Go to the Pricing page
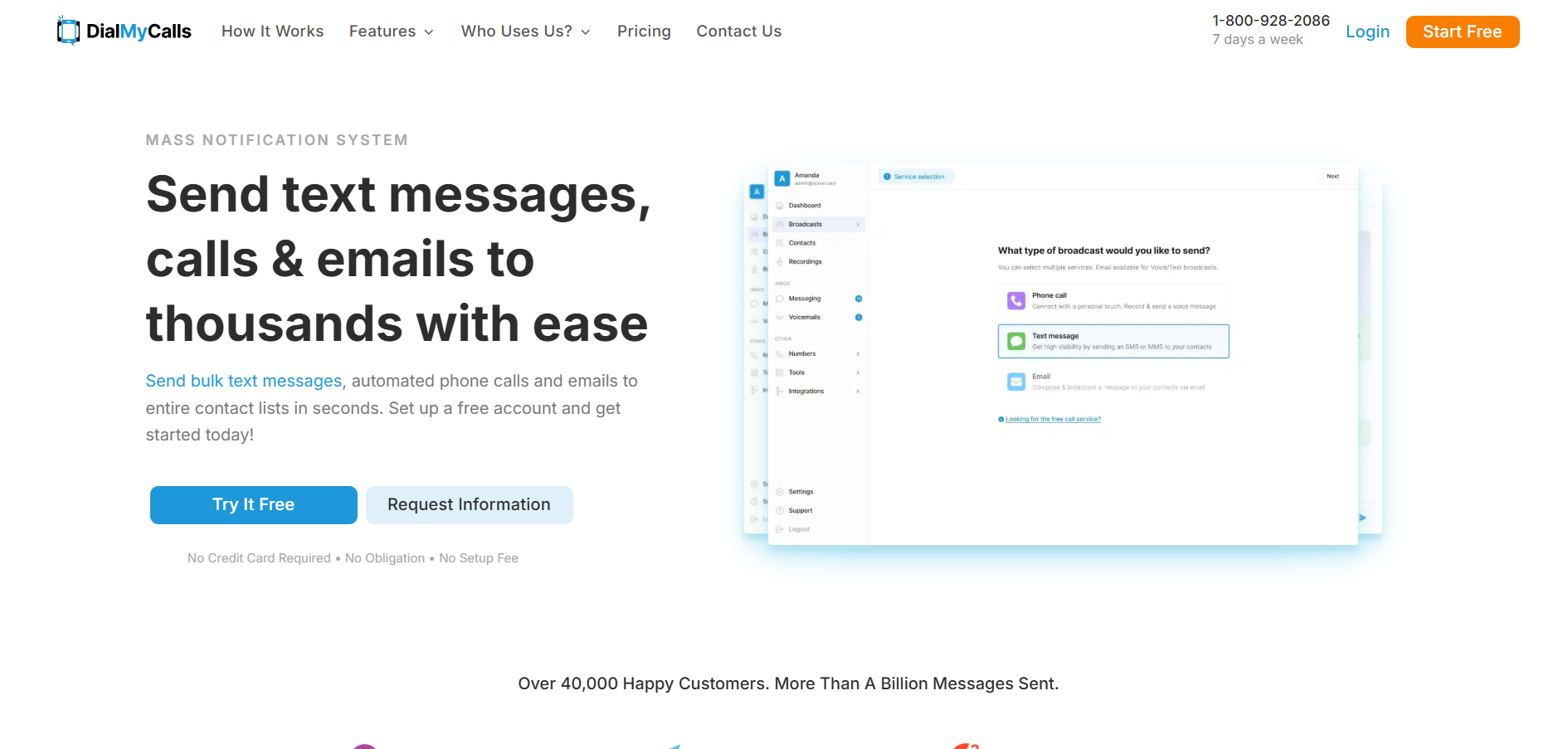 point(644,32)
